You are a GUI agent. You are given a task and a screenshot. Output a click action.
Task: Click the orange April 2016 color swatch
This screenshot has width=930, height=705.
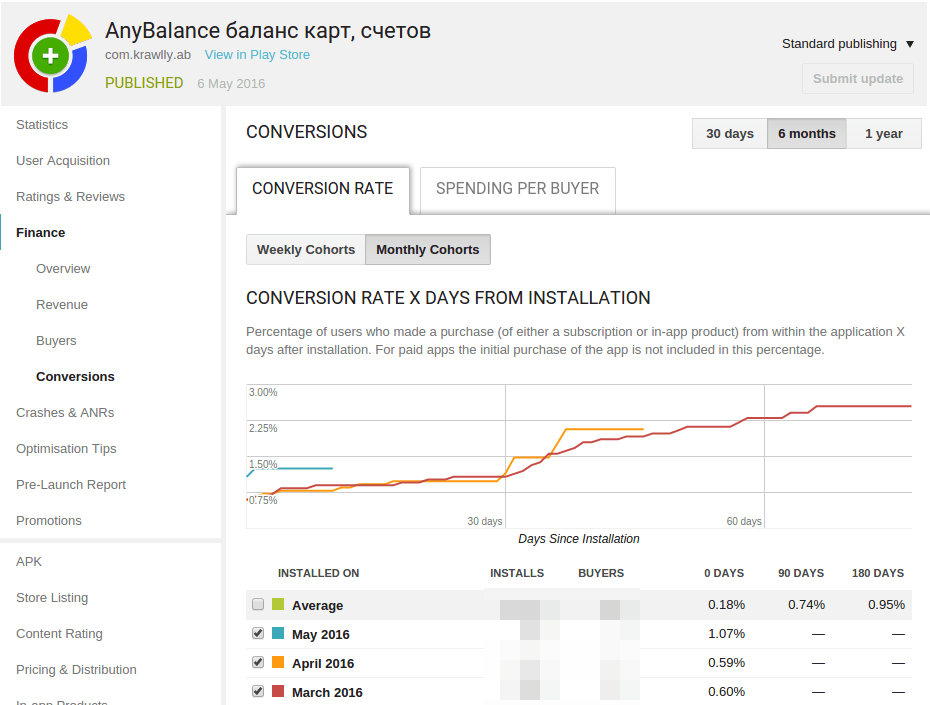[278, 663]
